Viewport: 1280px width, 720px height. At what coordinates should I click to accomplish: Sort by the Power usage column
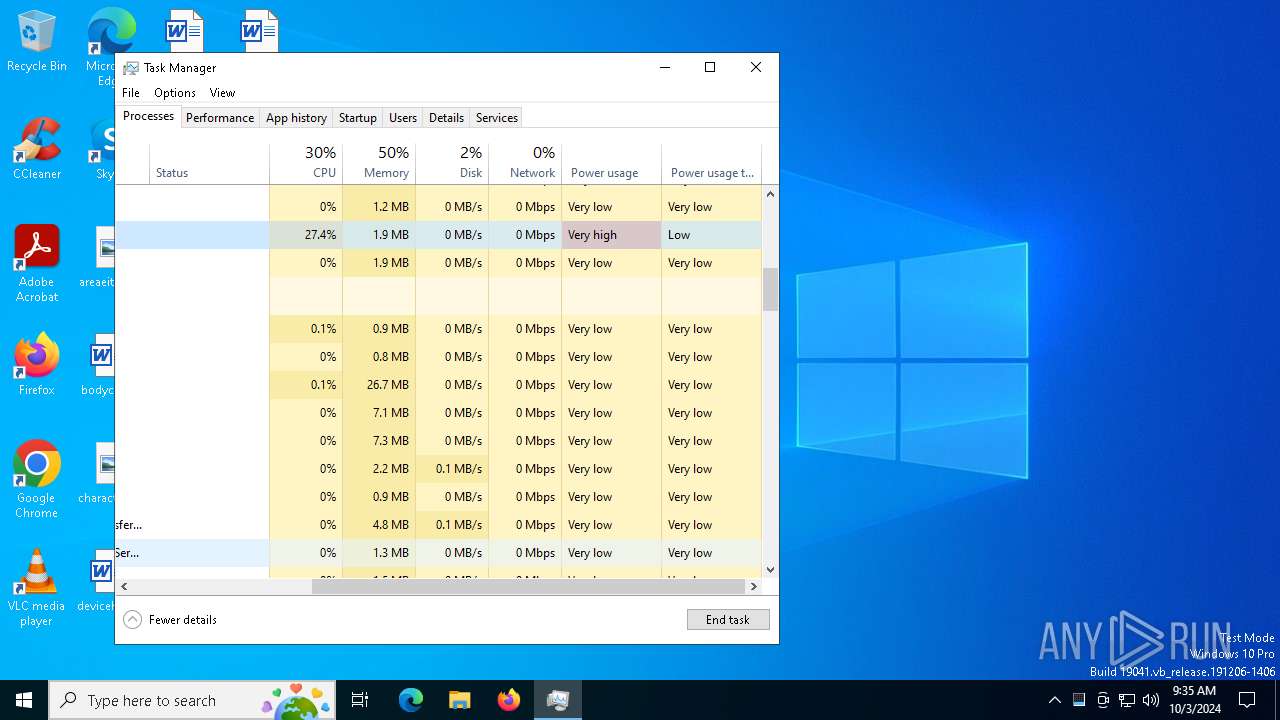pyautogui.click(x=611, y=163)
